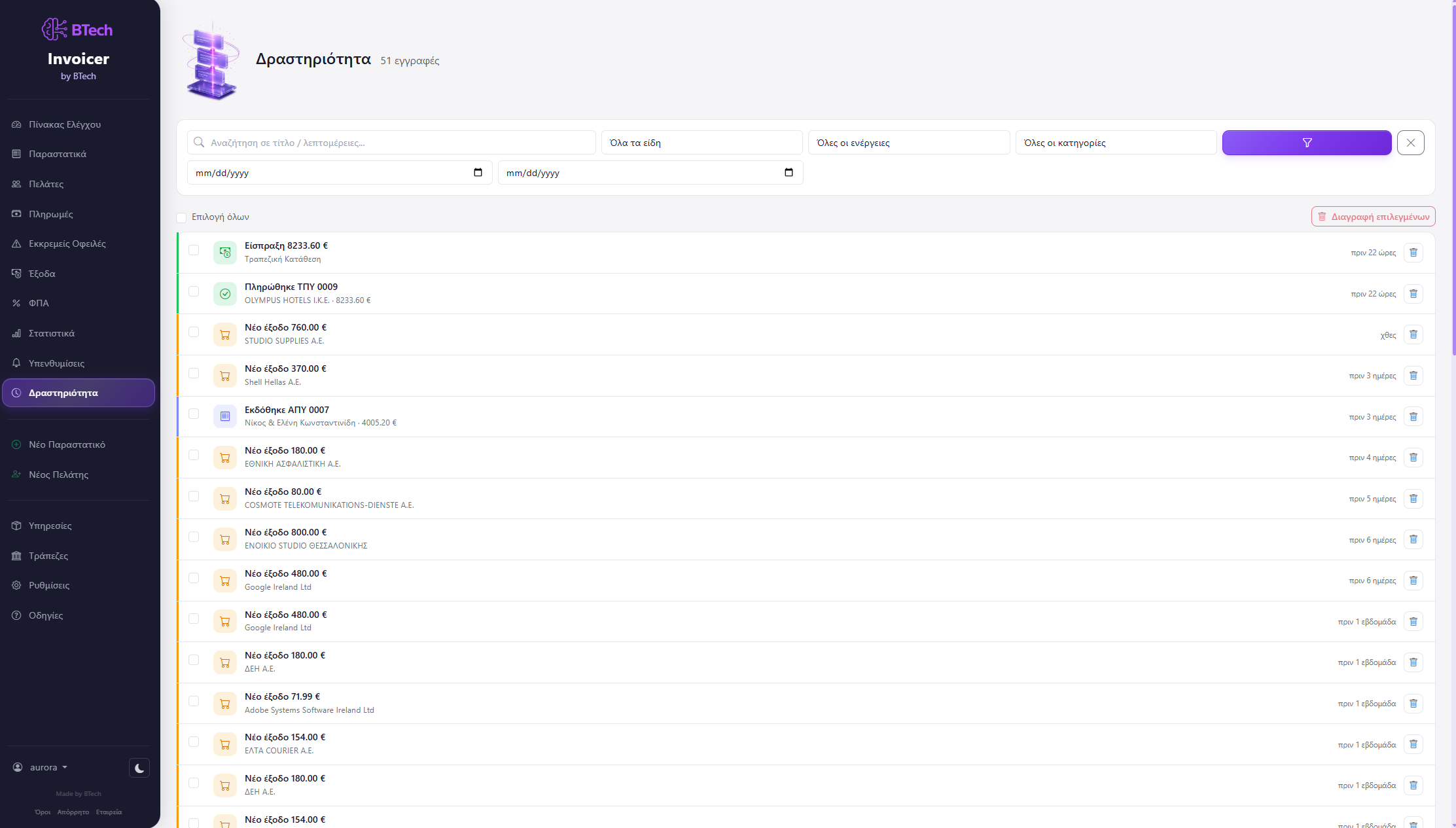Expand the aurora user menu
1456x828 pixels.
coord(41,767)
